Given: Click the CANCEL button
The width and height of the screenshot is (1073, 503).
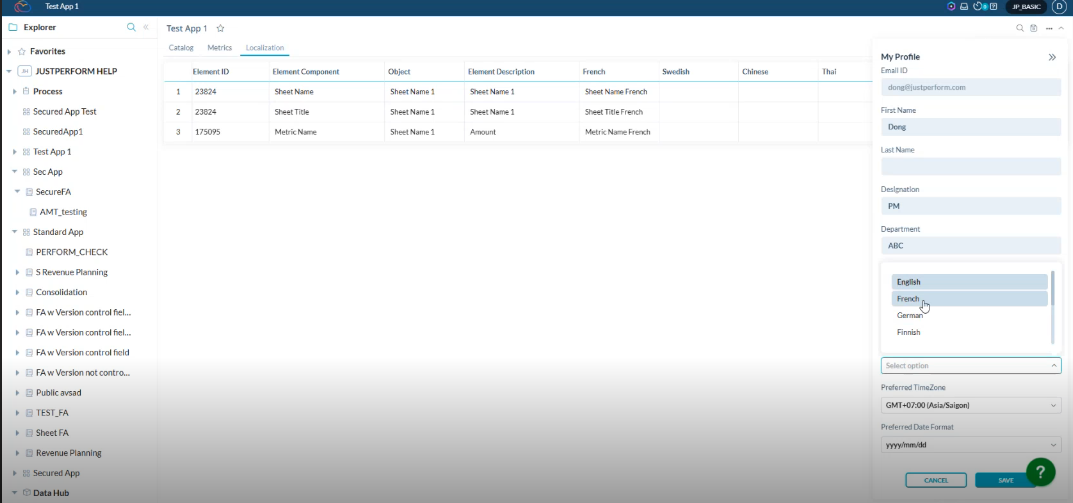Looking at the screenshot, I should 935,480.
